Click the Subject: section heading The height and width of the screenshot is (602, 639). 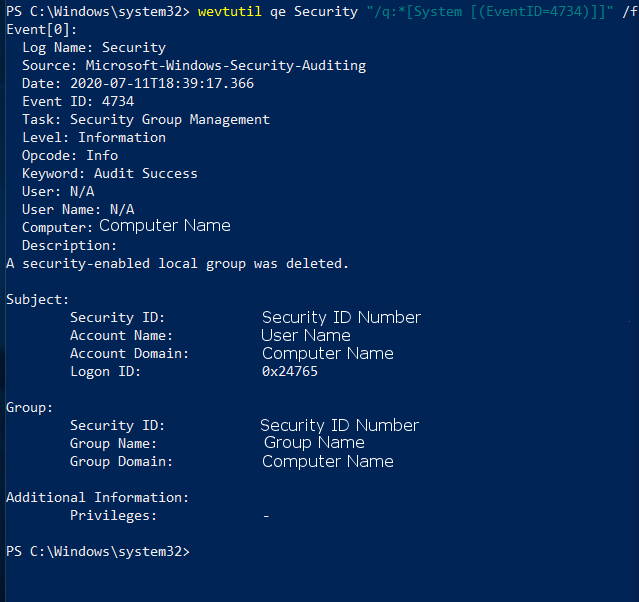pos(38,300)
